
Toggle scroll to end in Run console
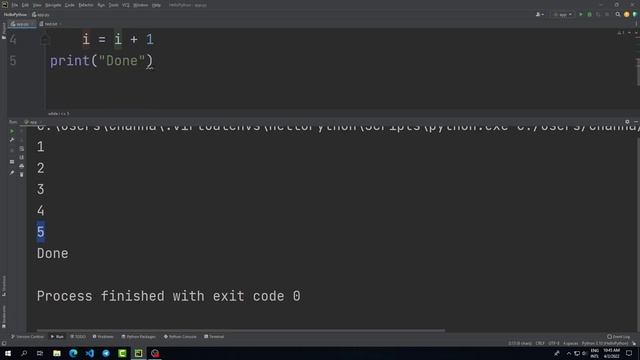coord(22,157)
